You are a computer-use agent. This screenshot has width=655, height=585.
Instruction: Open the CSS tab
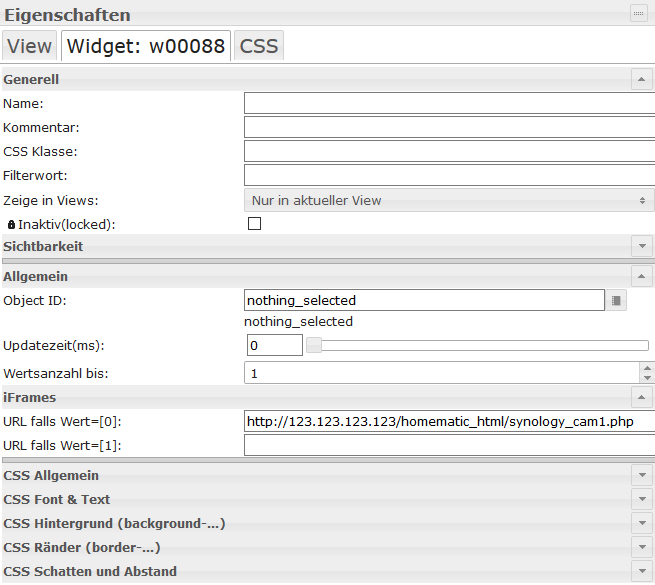tap(259, 46)
